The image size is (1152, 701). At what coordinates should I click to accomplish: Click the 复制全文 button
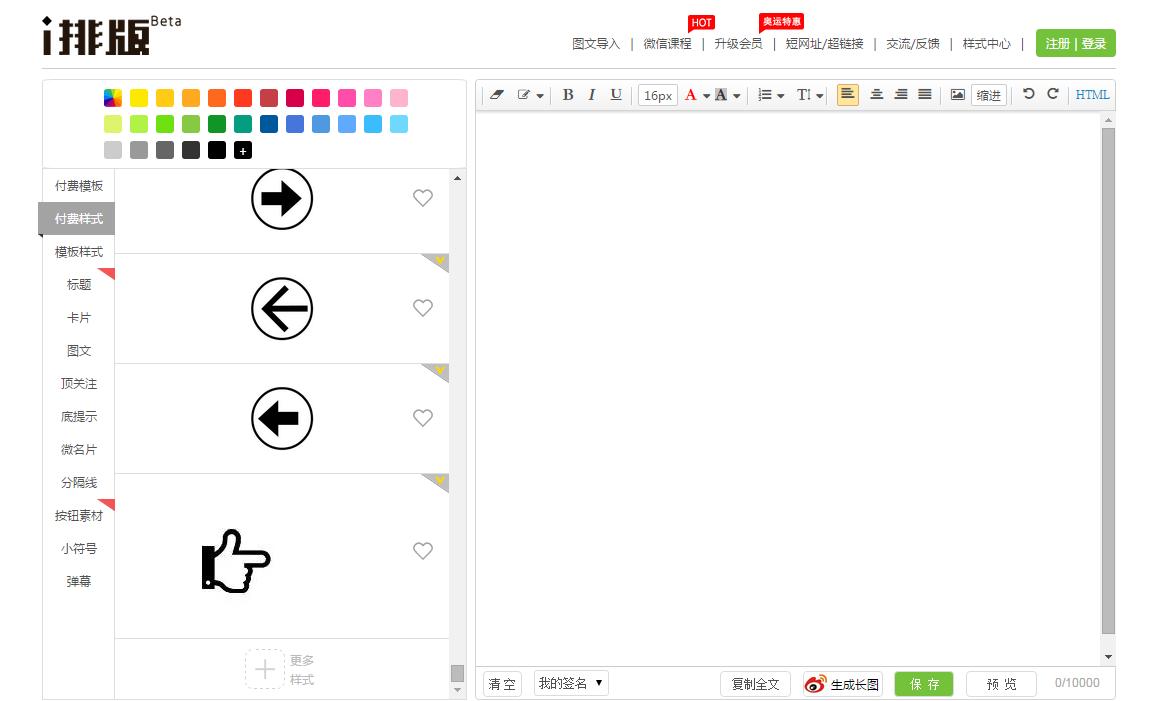755,684
